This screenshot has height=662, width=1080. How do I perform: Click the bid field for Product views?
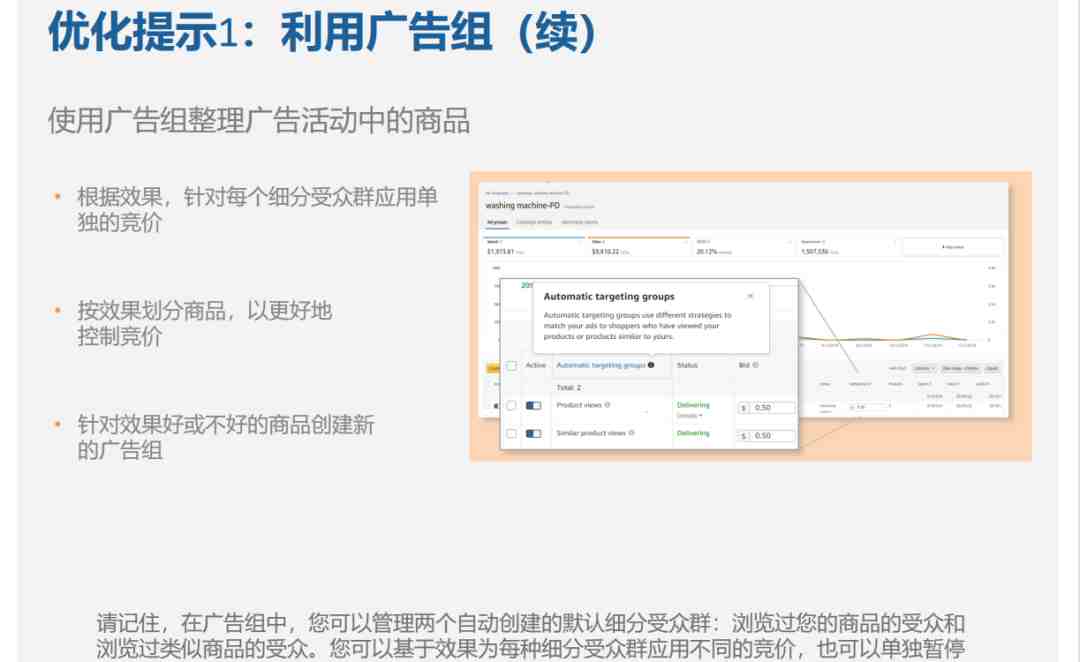pos(767,408)
